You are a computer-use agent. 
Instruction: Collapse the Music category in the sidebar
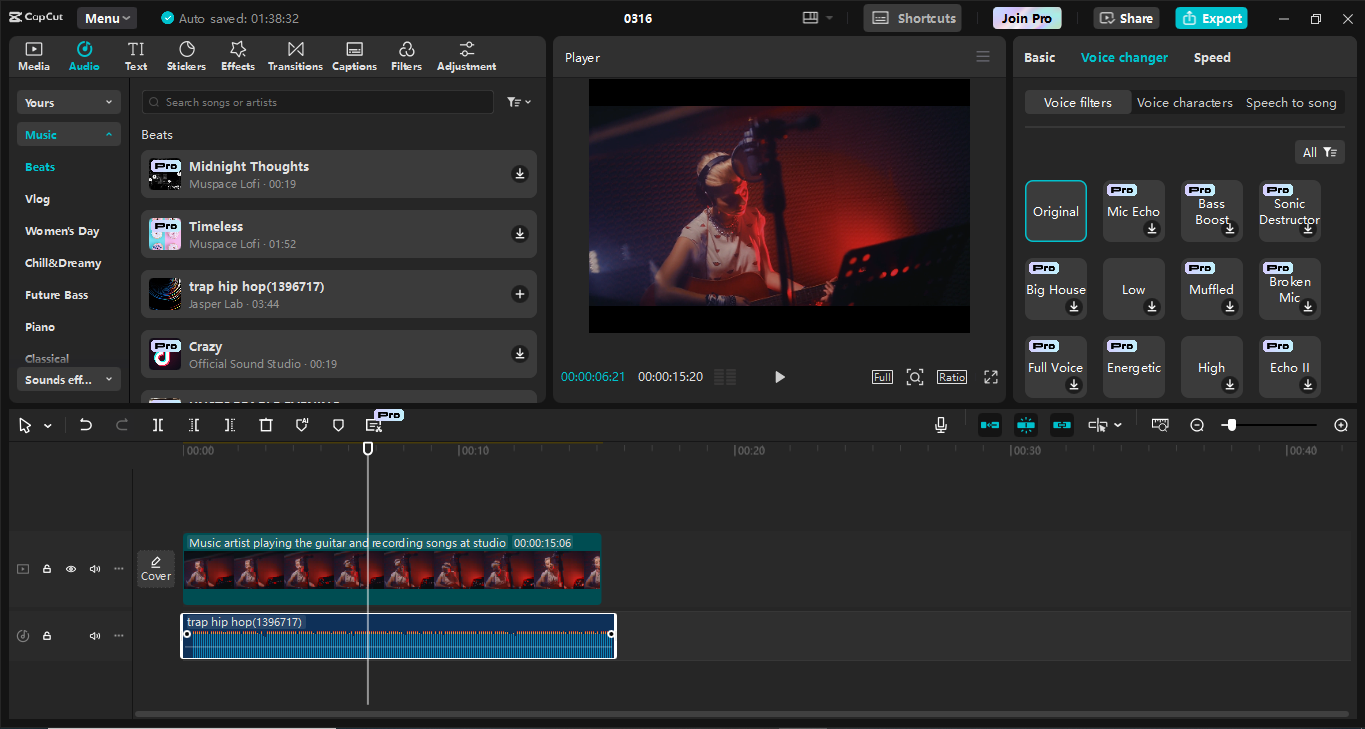[68, 133]
